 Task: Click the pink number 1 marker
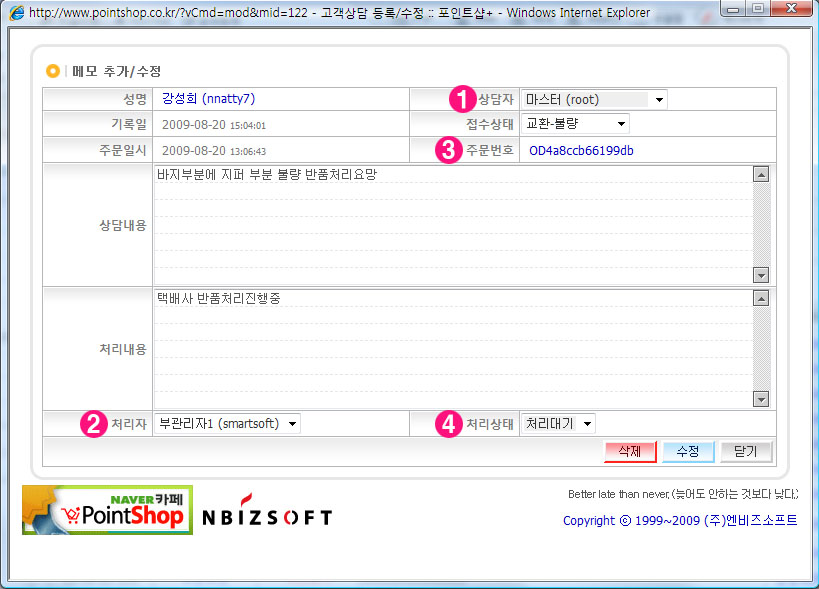[461, 99]
